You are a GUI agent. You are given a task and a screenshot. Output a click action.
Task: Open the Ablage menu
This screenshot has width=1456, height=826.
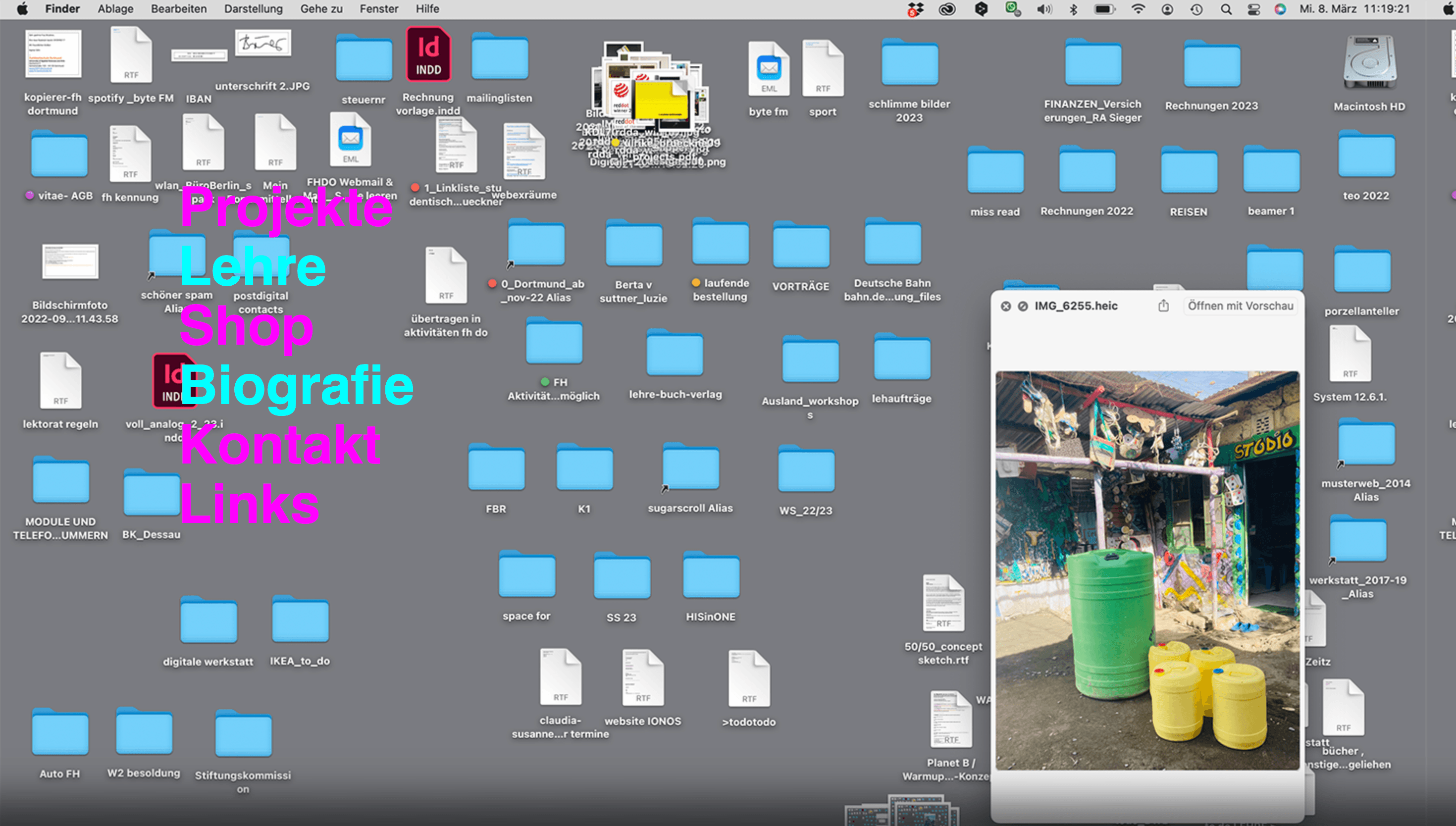pyautogui.click(x=115, y=9)
